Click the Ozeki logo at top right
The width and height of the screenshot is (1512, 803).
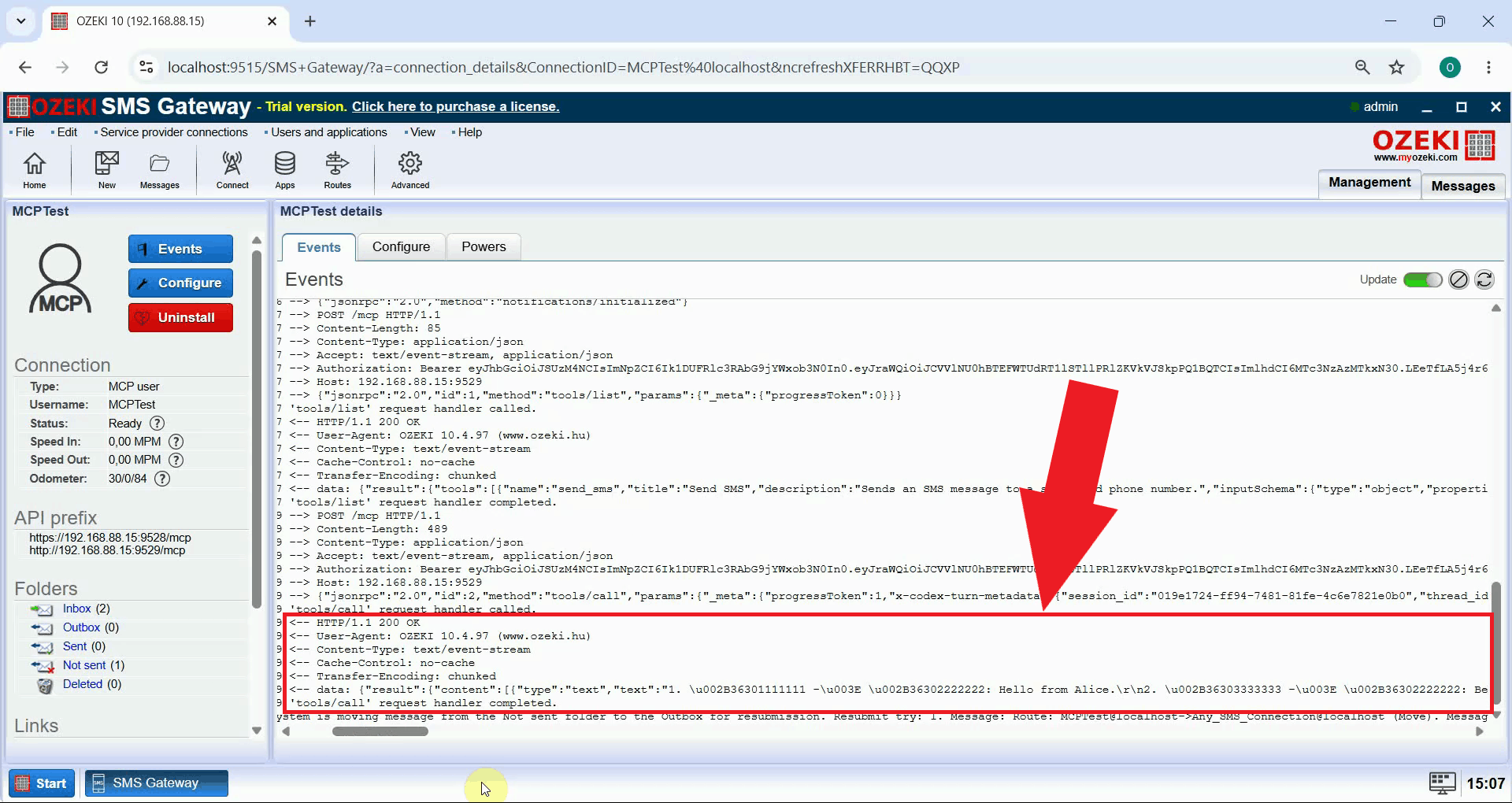coord(1433,146)
